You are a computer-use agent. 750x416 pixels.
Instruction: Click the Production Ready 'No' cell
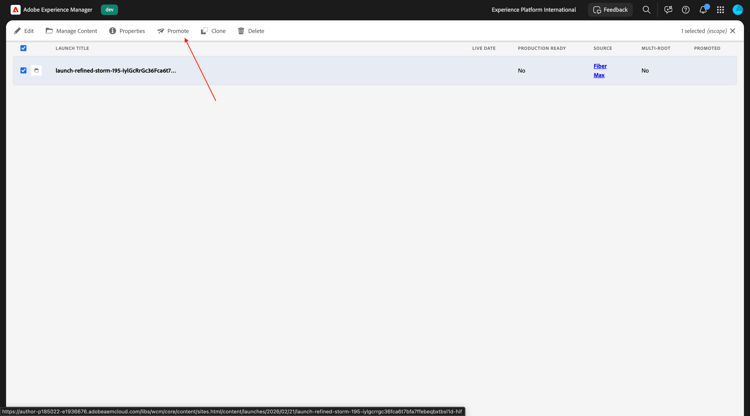(x=521, y=70)
